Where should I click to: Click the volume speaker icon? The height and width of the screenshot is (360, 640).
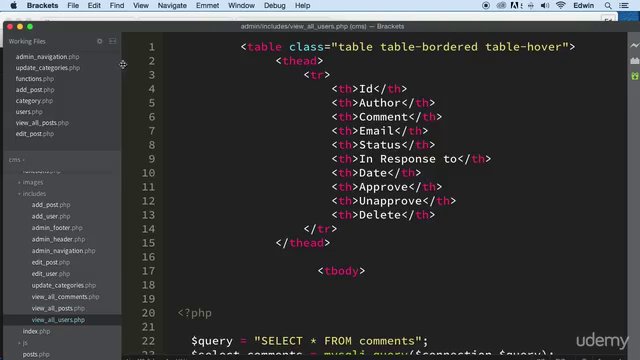click(545, 5)
